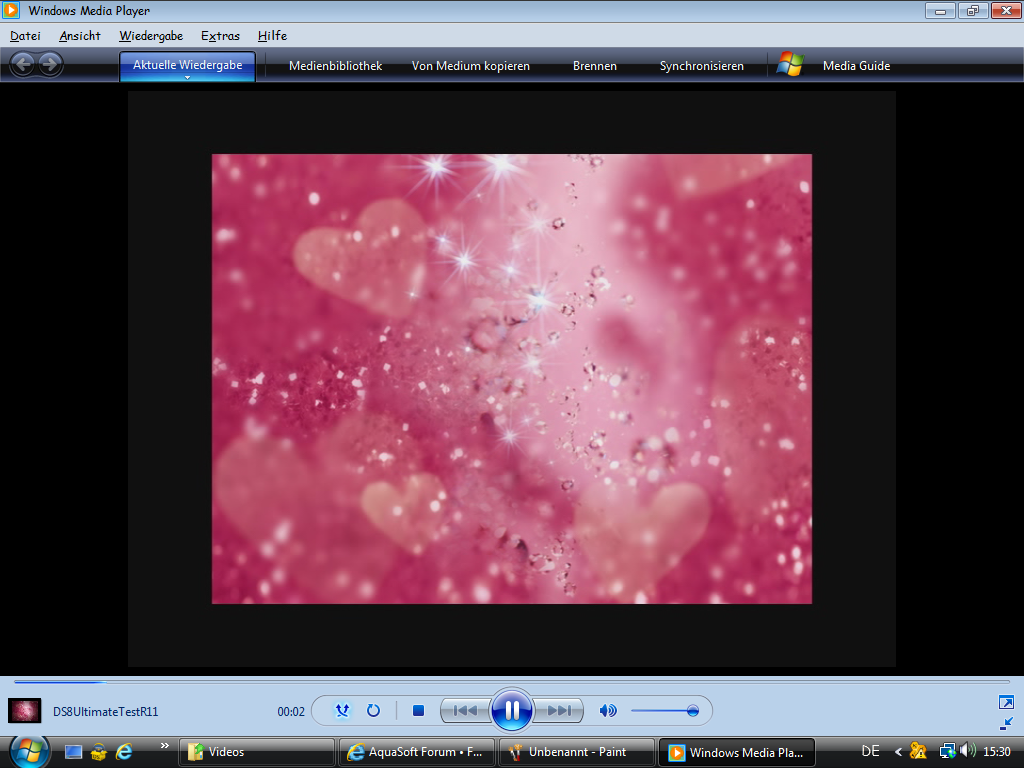Viewport: 1024px width, 768px height.
Task: Click the volume slider handle
Action: coord(692,711)
